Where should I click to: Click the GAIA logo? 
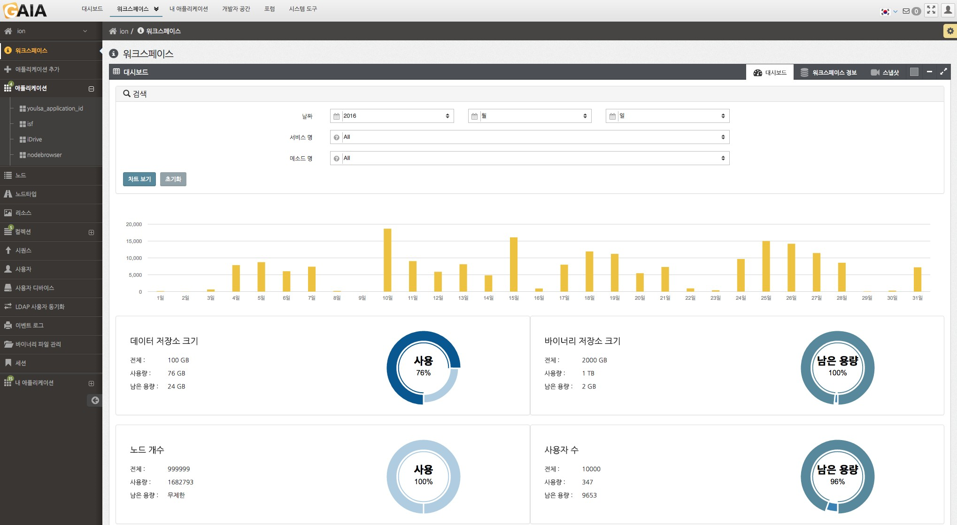tap(26, 10)
